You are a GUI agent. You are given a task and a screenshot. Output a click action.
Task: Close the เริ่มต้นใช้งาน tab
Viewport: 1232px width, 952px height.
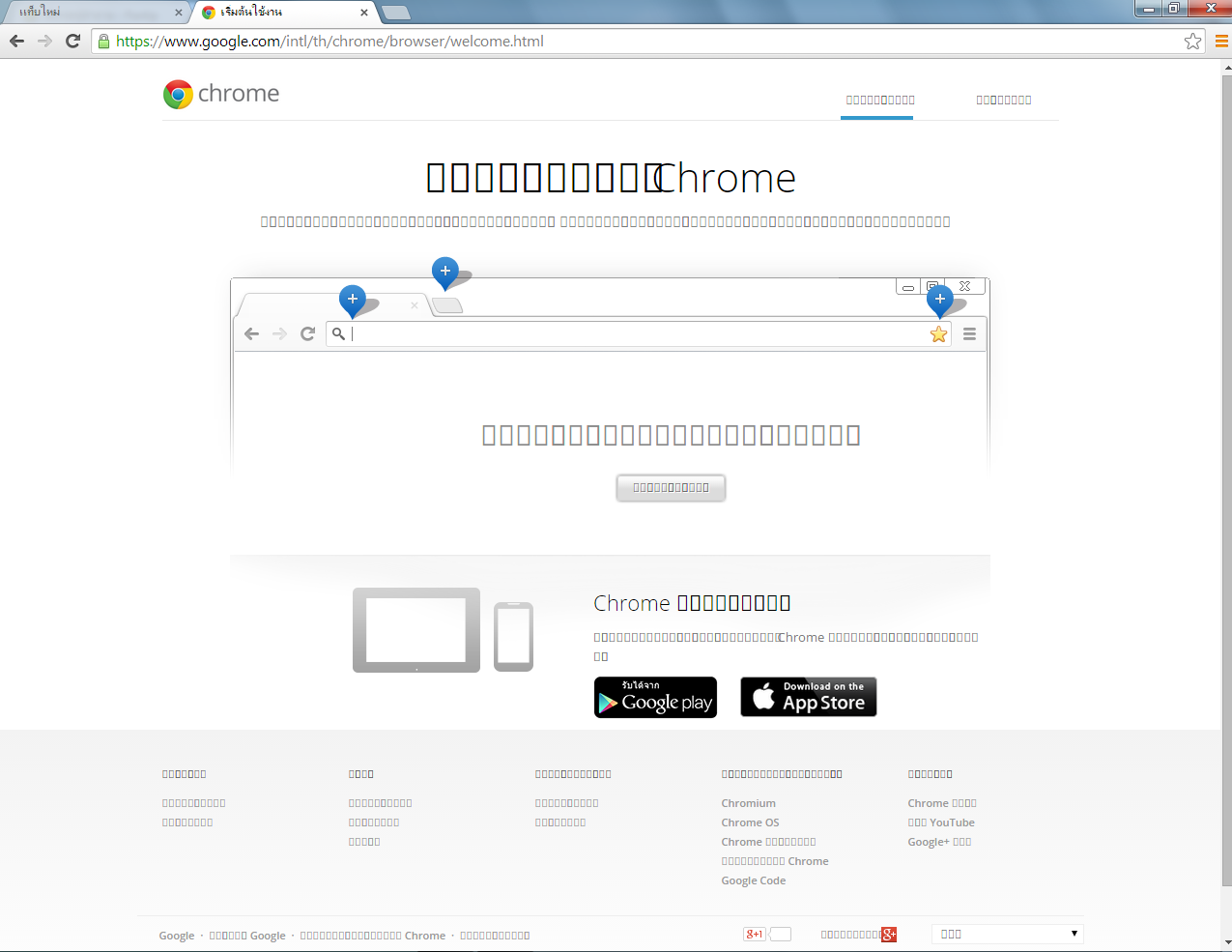click(364, 13)
